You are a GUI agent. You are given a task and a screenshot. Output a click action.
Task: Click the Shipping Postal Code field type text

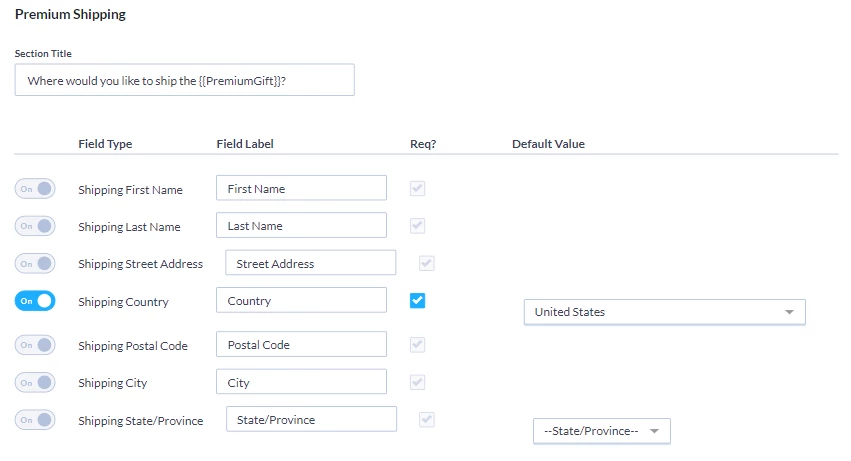[133, 346]
